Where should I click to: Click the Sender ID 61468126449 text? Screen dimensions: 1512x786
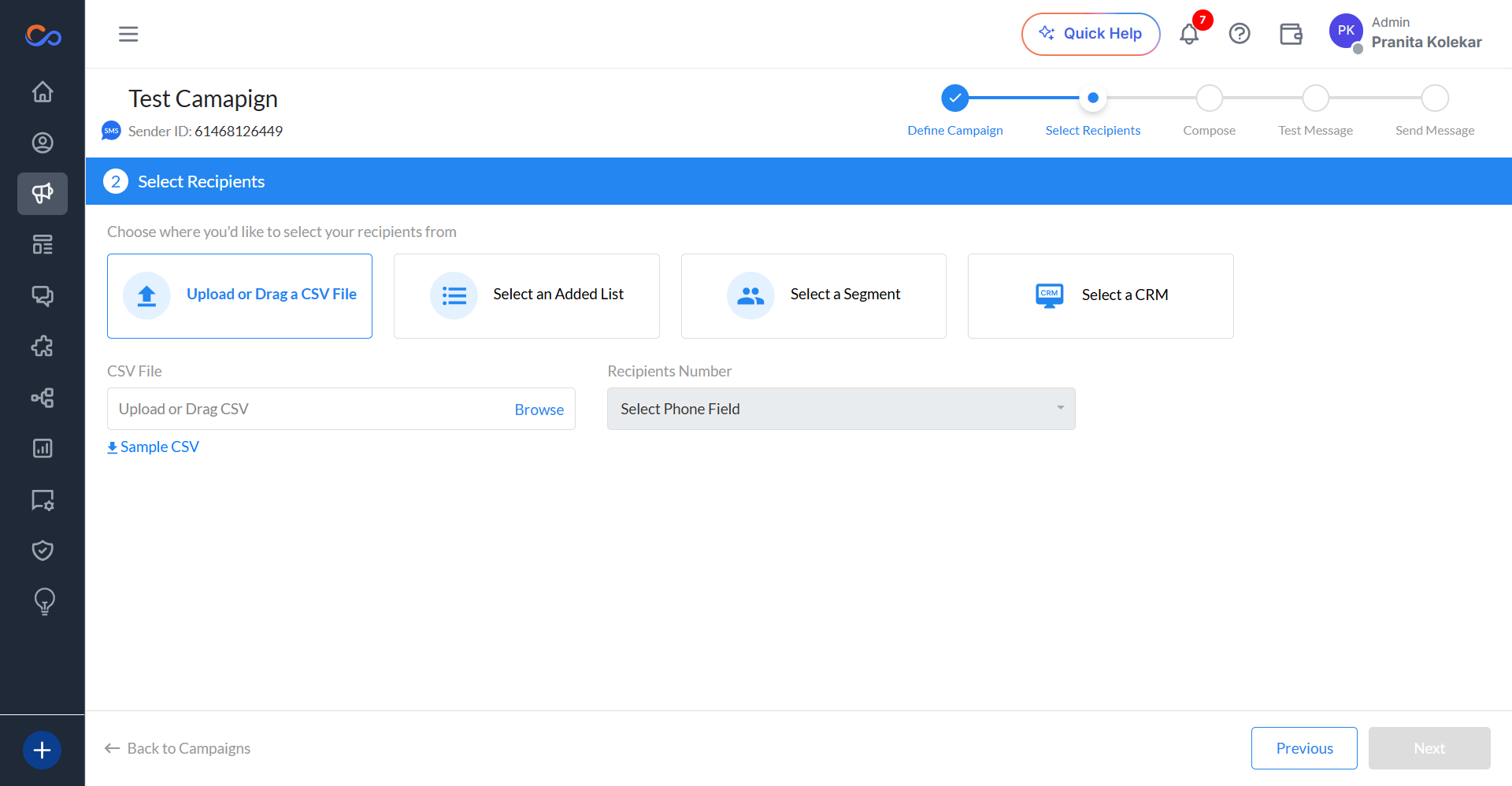click(206, 132)
